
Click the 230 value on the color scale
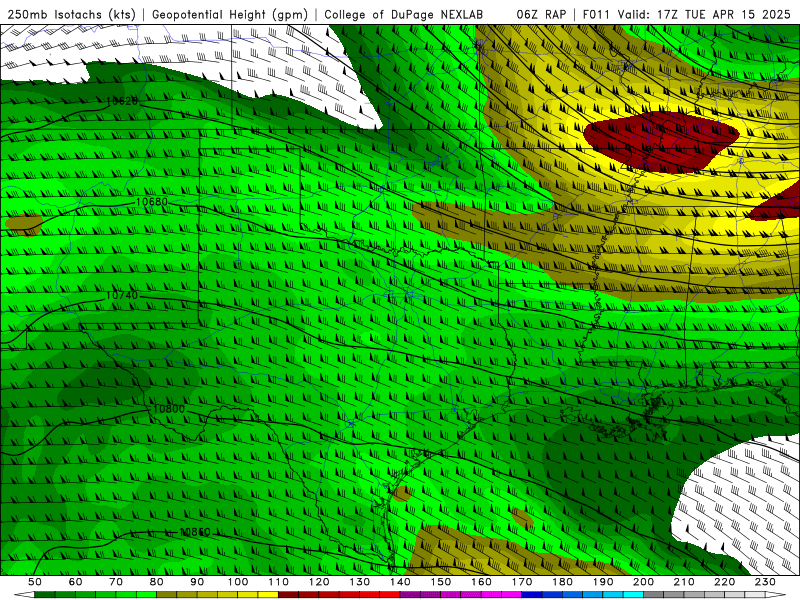765,582
